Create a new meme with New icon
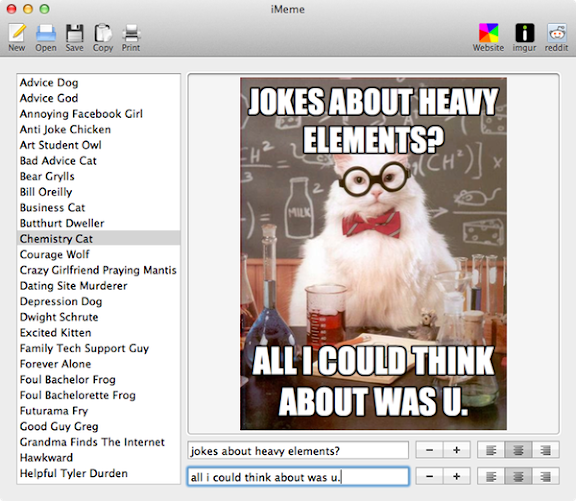The height and width of the screenshot is (501, 576). (x=17, y=37)
